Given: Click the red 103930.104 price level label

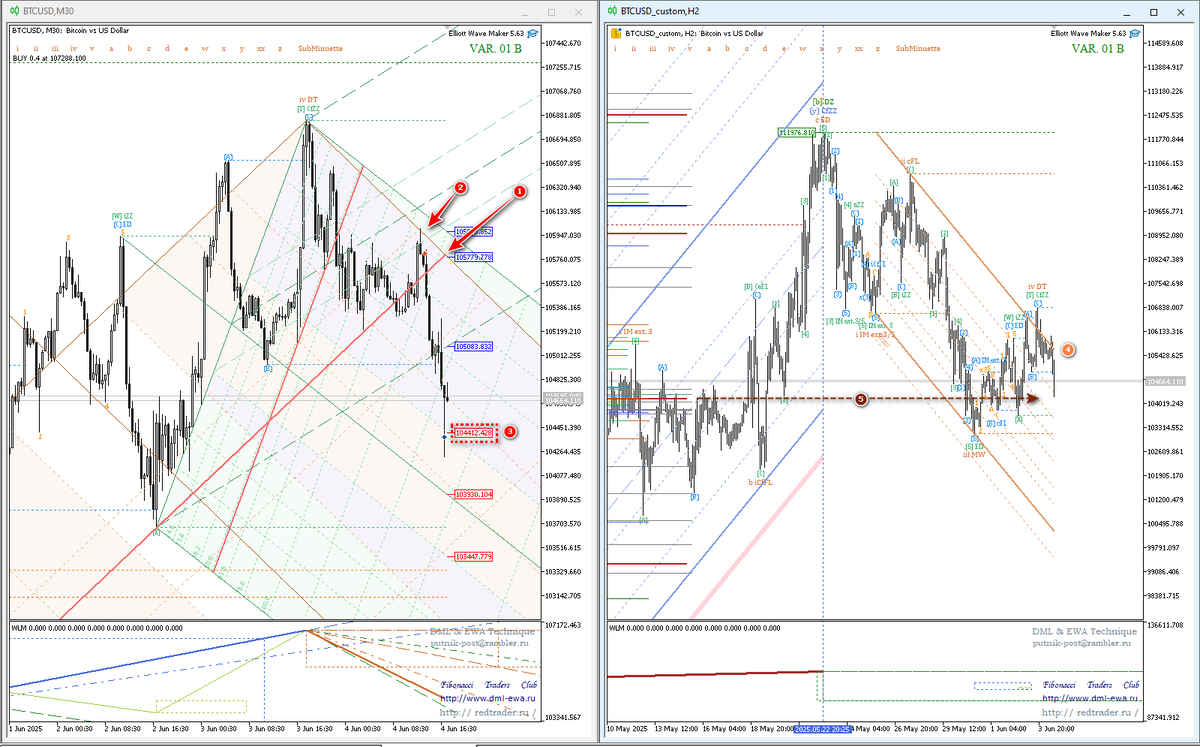Looking at the screenshot, I should click(473, 494).
